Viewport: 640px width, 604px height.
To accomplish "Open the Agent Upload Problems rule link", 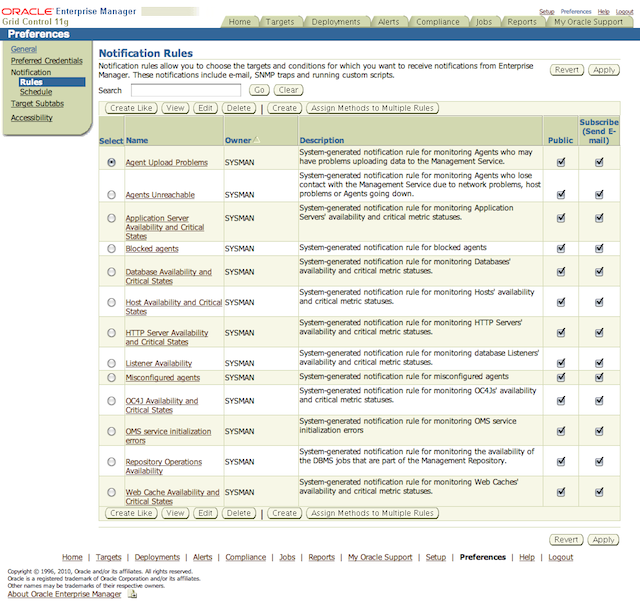I will tap(166, 162).
